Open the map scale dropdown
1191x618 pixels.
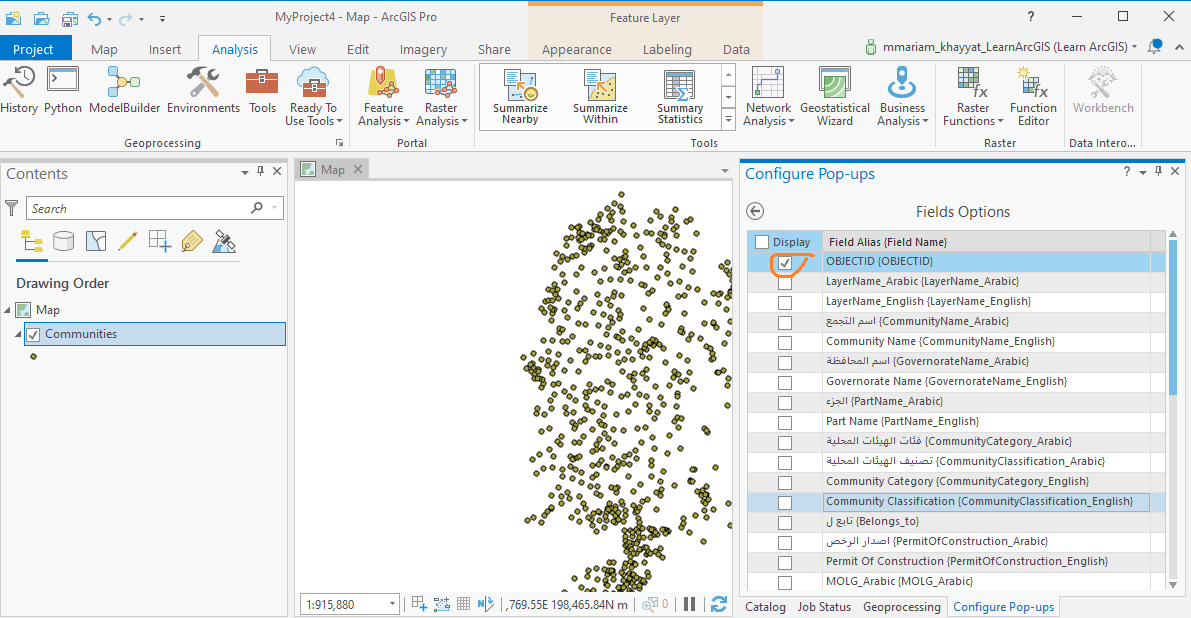pos(391,604)
